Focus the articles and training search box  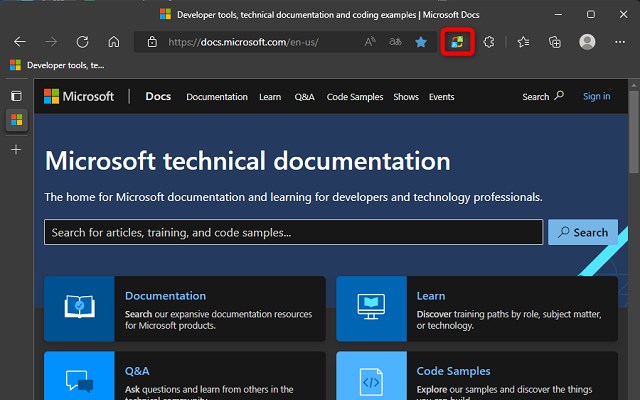point(293,232)
